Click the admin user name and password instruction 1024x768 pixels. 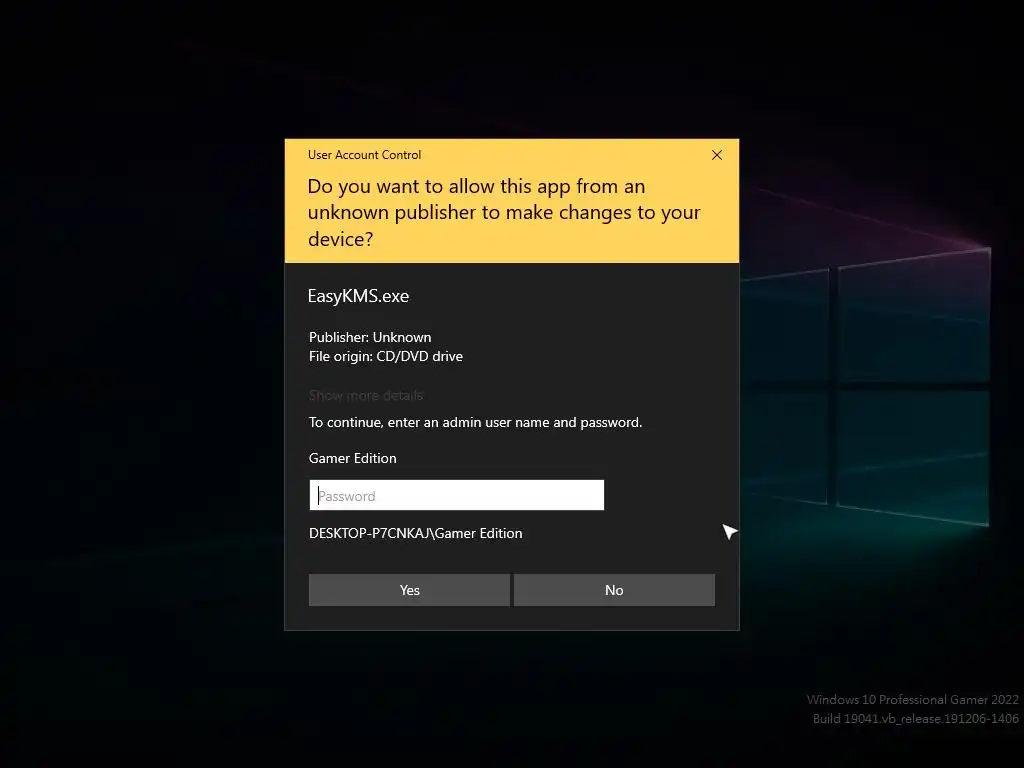(x=475, y=422)
